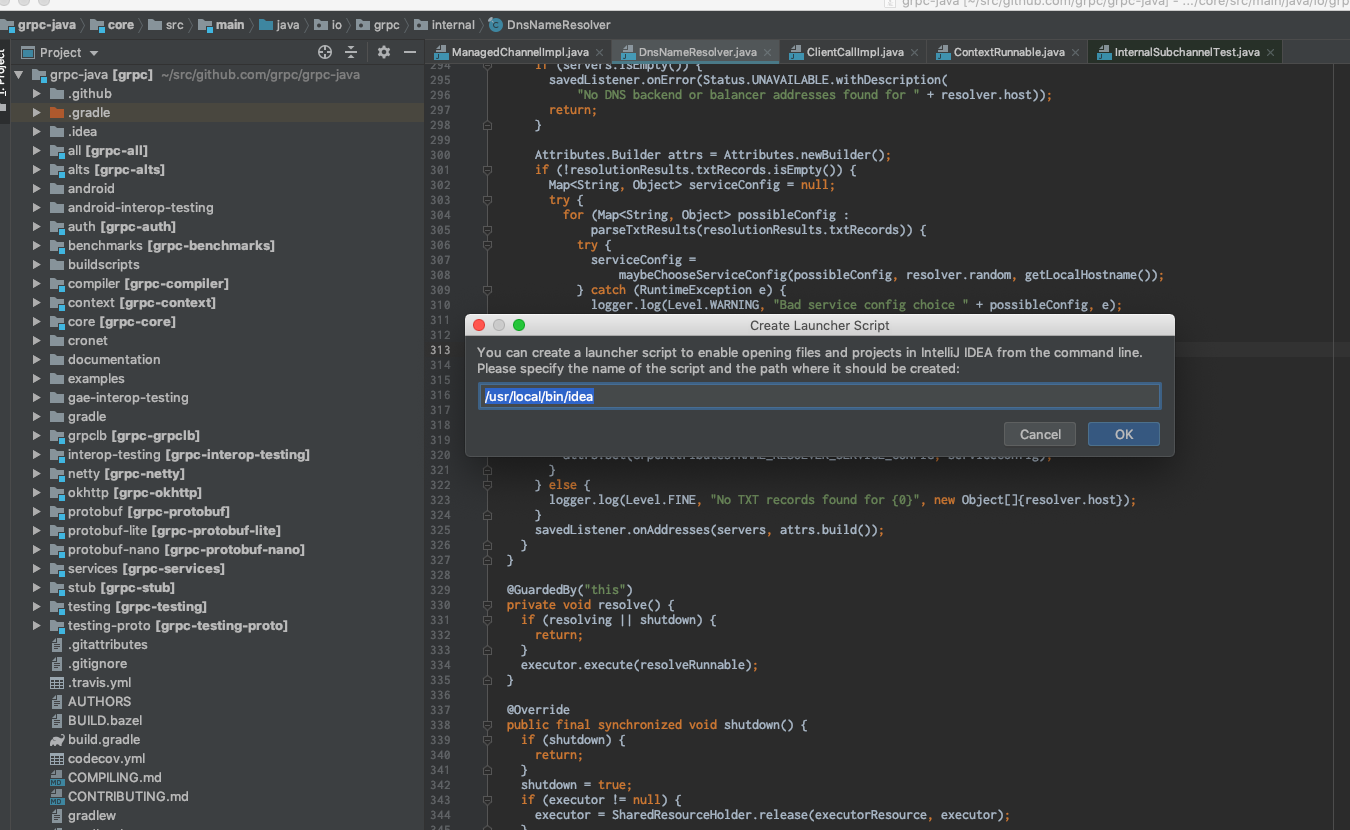This screenshot has height=830, width=1350.
Task: Click the launcher script path field
Action: pyautogui.click(x=818, y=397)
